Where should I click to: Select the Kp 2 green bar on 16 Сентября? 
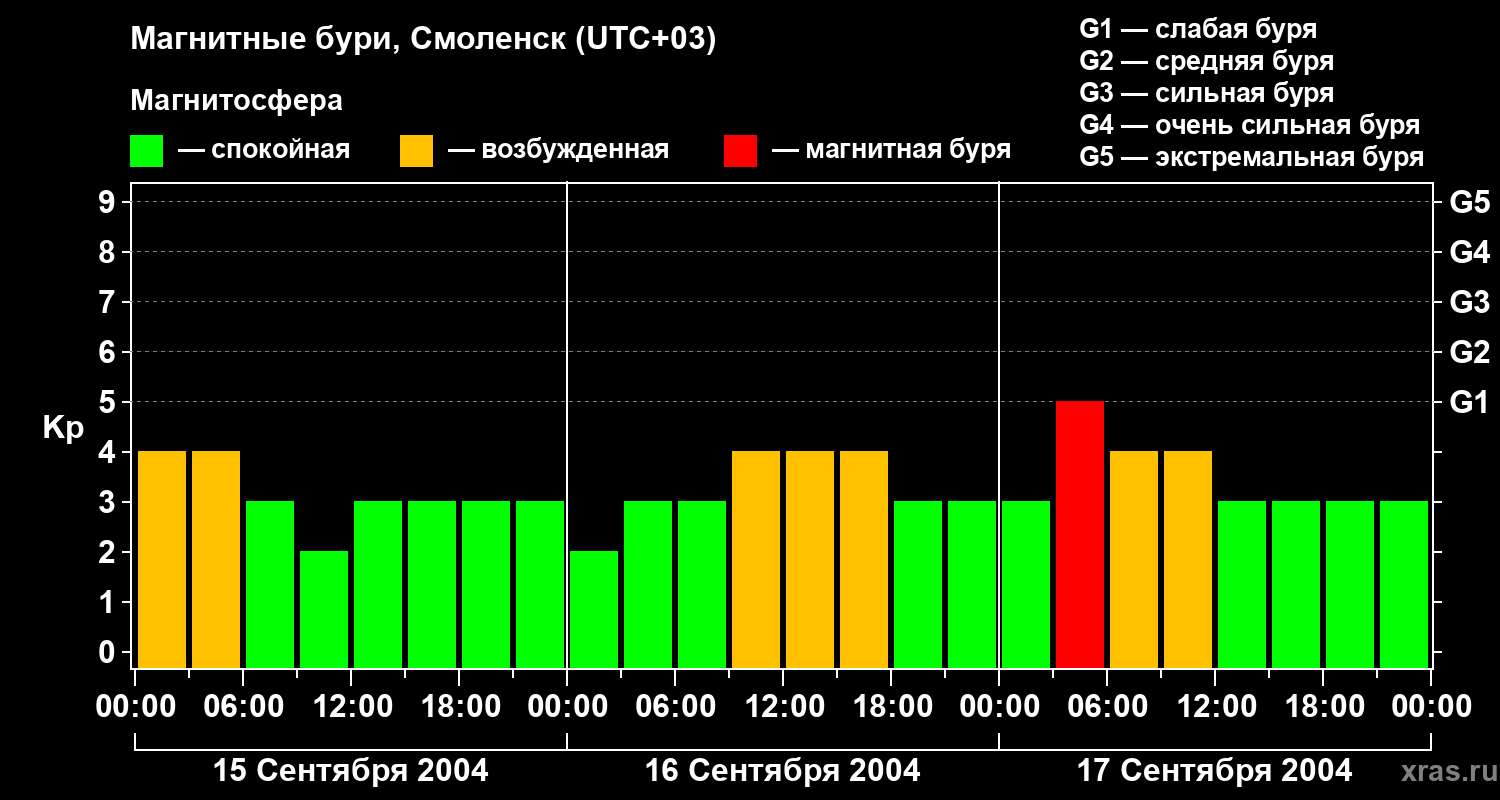coord(594,609)
